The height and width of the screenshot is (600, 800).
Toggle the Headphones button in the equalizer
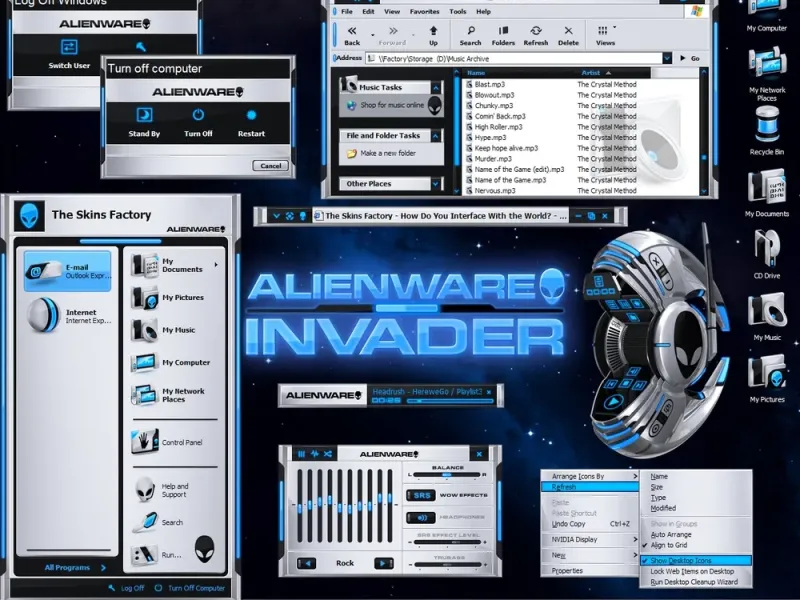point(421,517)
